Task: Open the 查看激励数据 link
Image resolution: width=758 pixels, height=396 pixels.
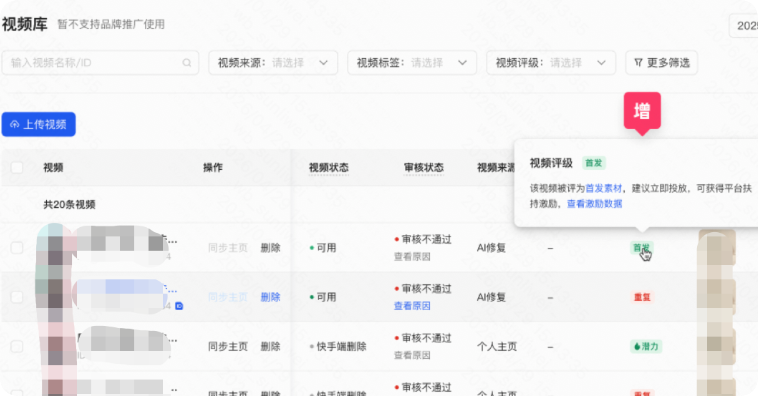Action: (x=595, y=204)
